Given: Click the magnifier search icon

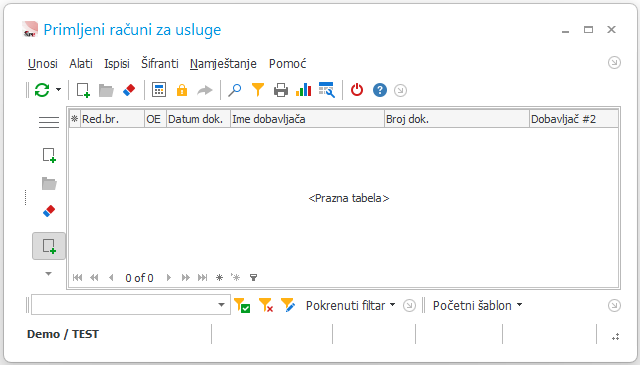Looking at the screenshot, I should coord(235,90).
